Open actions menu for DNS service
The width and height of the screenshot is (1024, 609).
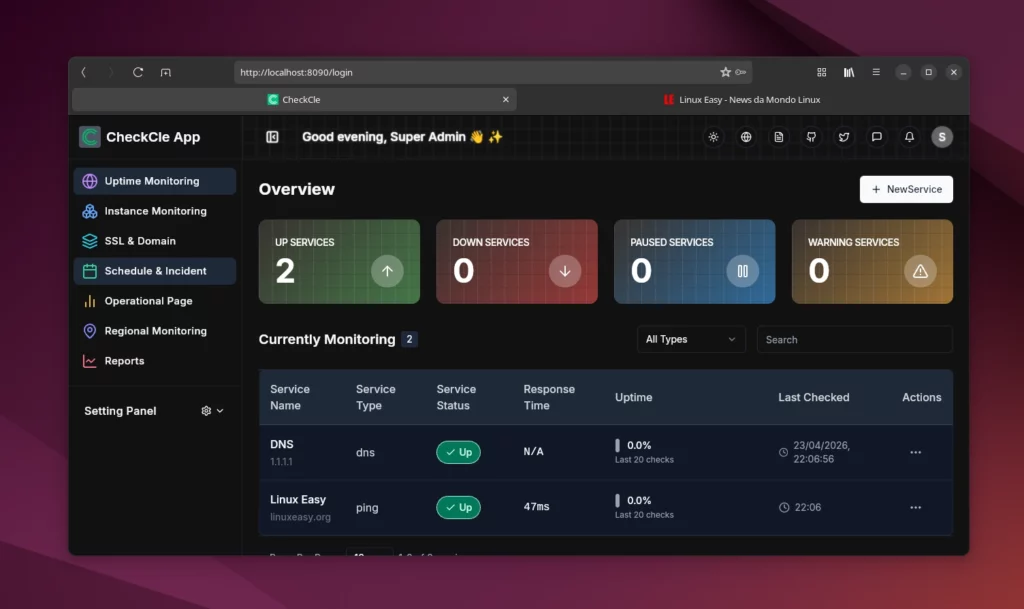pos(915,452)
